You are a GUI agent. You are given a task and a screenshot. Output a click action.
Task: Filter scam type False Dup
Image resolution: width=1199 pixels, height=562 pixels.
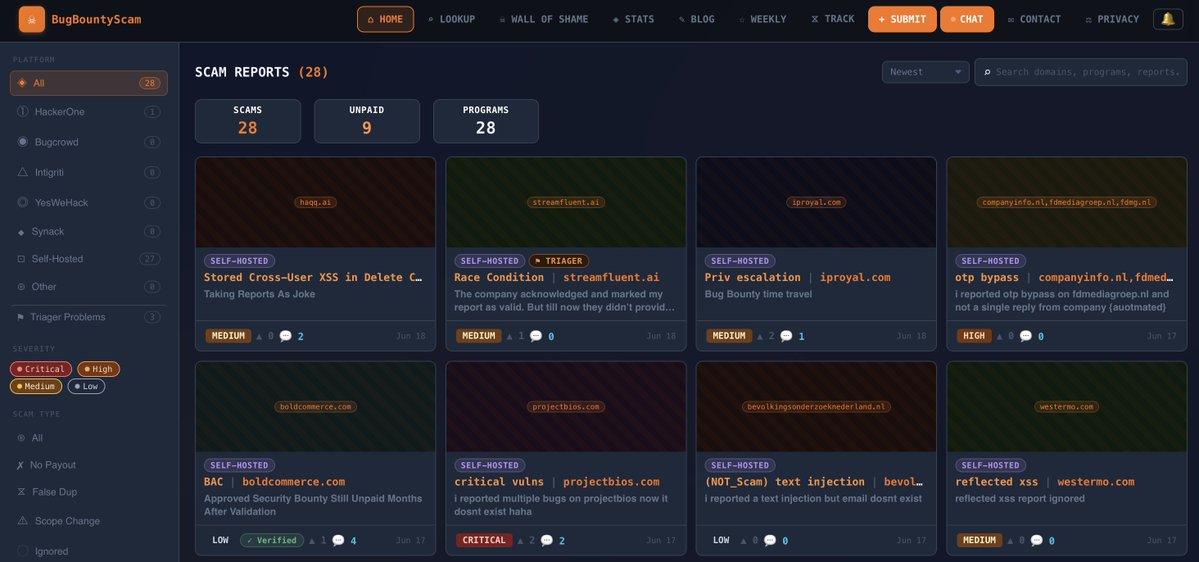89,492
